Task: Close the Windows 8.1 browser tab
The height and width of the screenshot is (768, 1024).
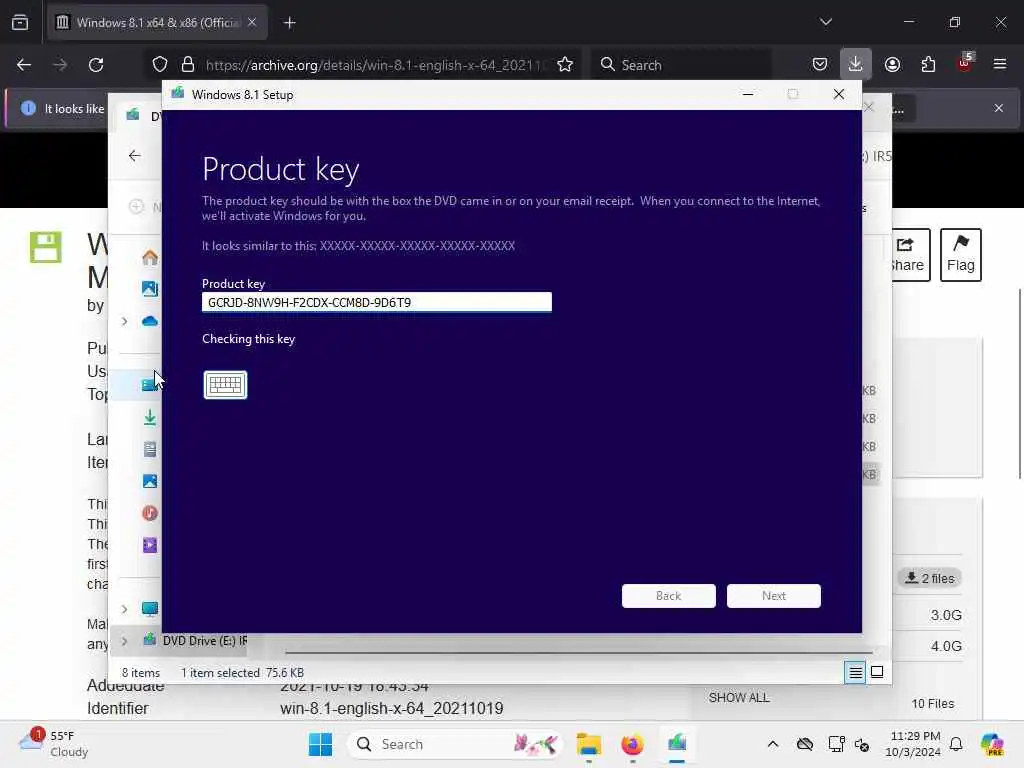Action: coord(252,22)
